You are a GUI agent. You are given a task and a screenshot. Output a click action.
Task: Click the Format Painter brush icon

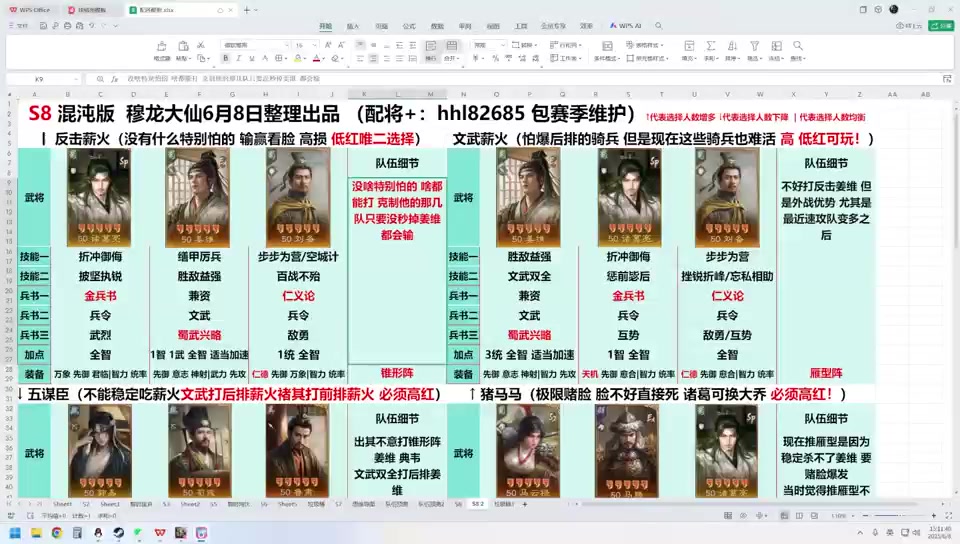162,46
